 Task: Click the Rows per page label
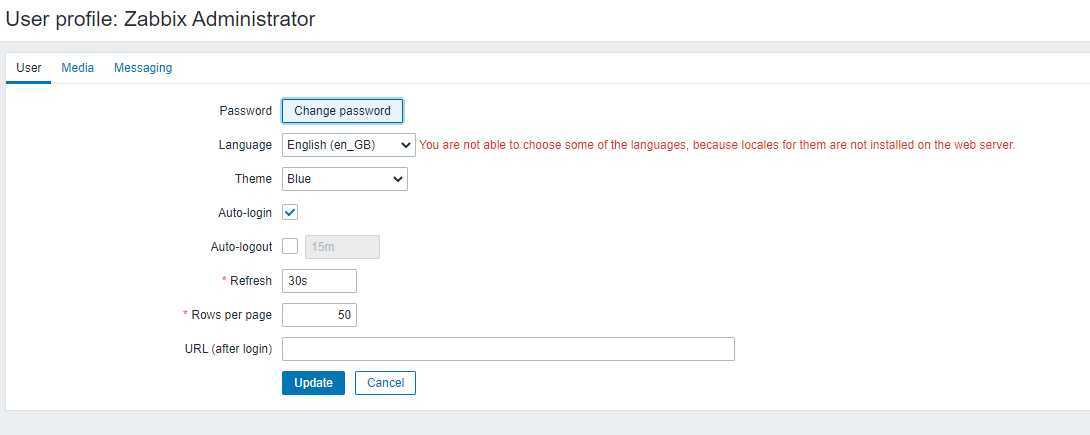tap(231, 315)
